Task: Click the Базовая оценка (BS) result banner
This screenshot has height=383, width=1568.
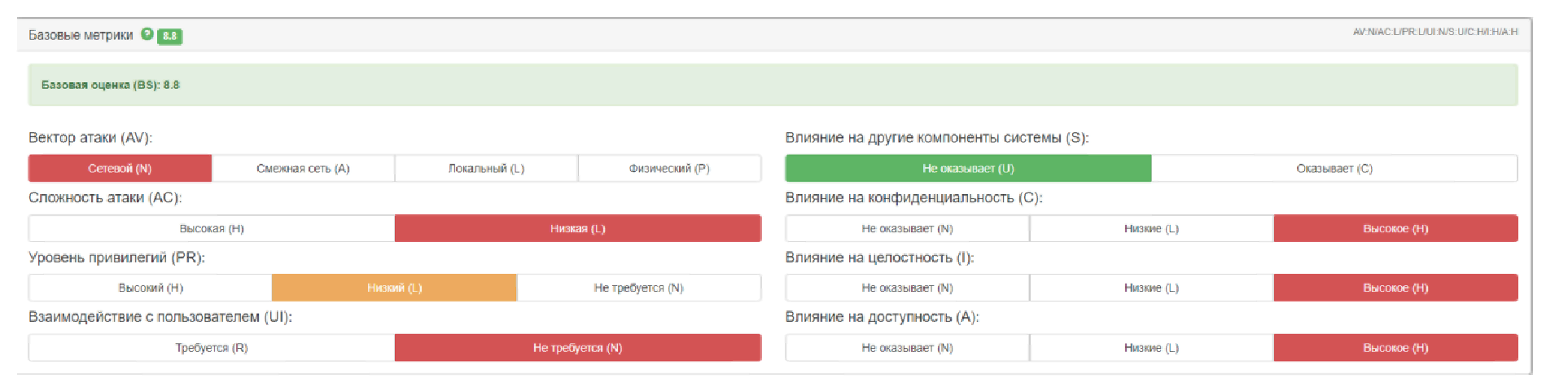Action: 773,85
